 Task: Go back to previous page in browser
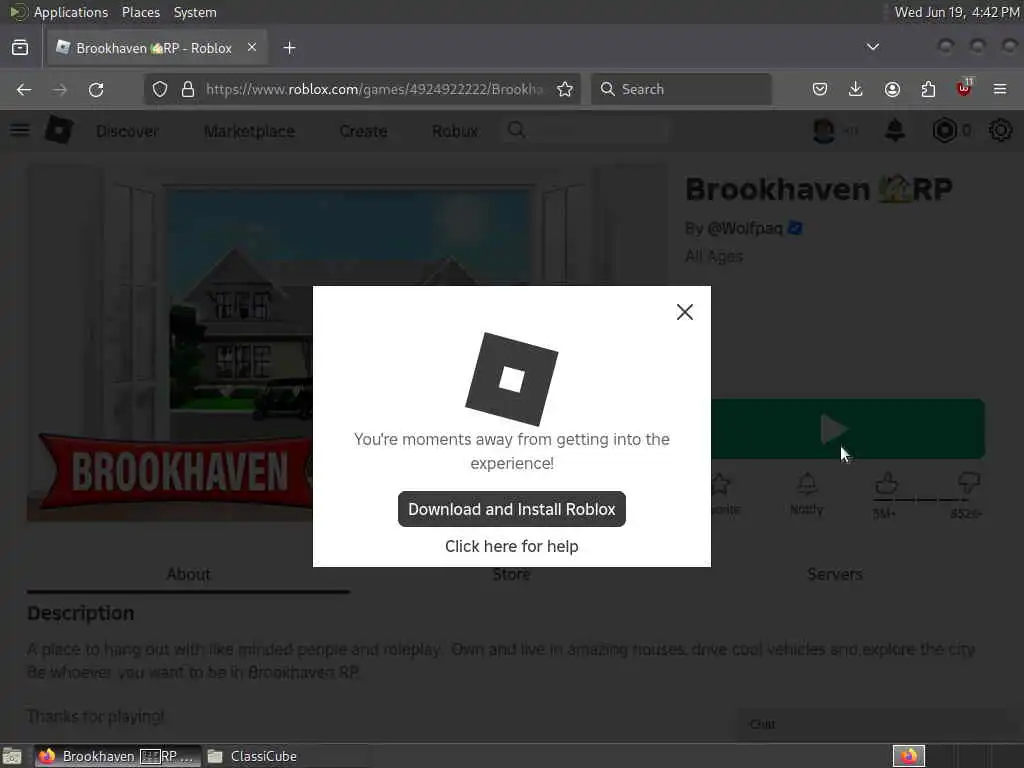coord(24,89)
